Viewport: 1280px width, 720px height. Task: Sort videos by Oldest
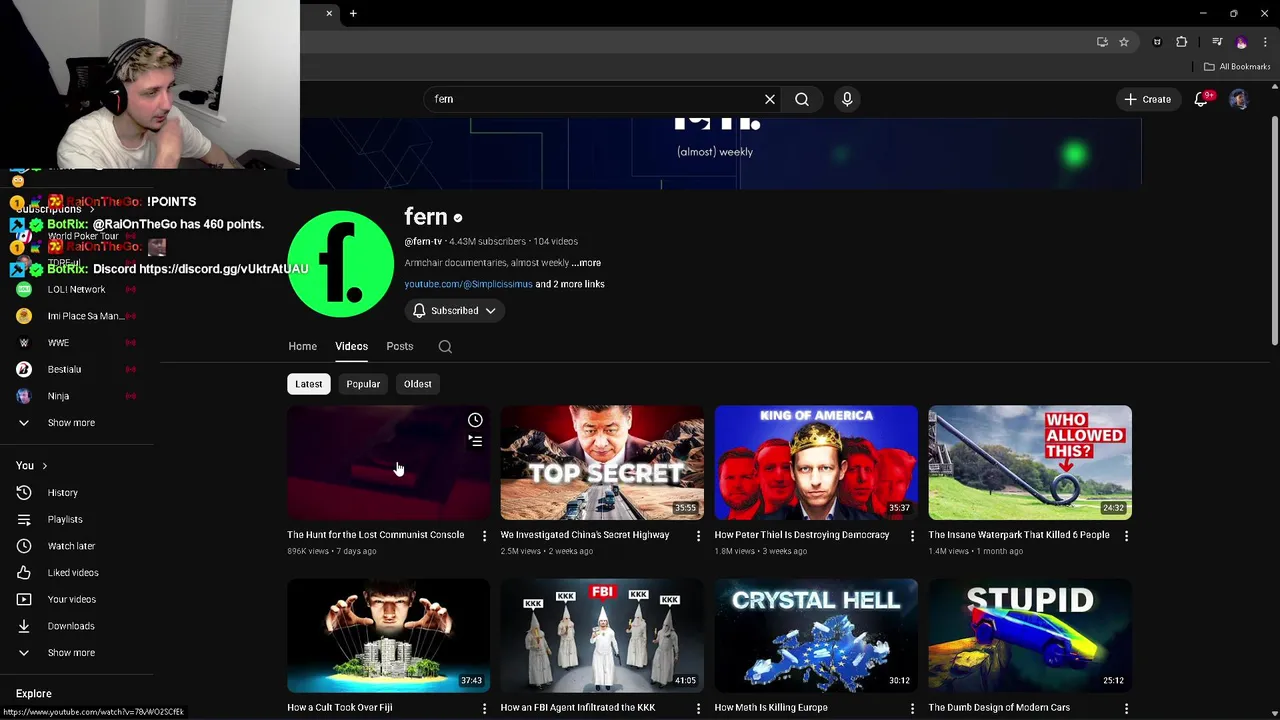coord(417,384)
